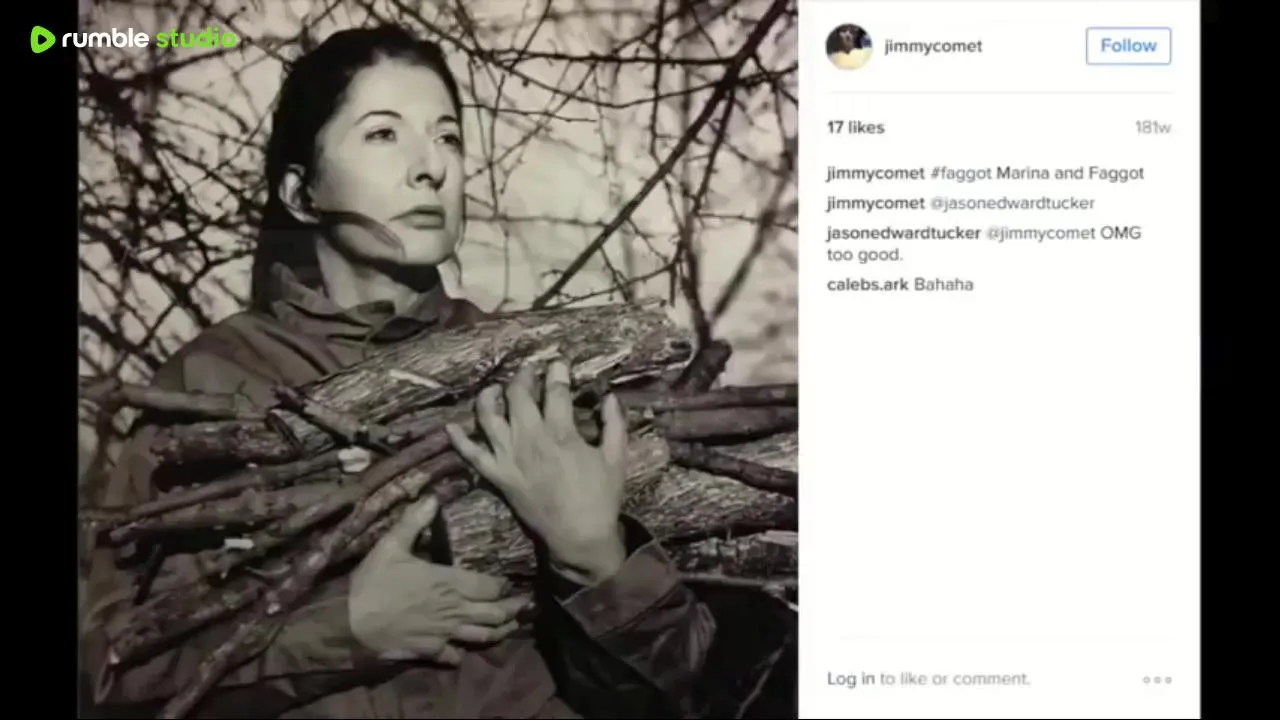Click the Rumble green play logo icon
The image size is (1280, 720).
42,39
